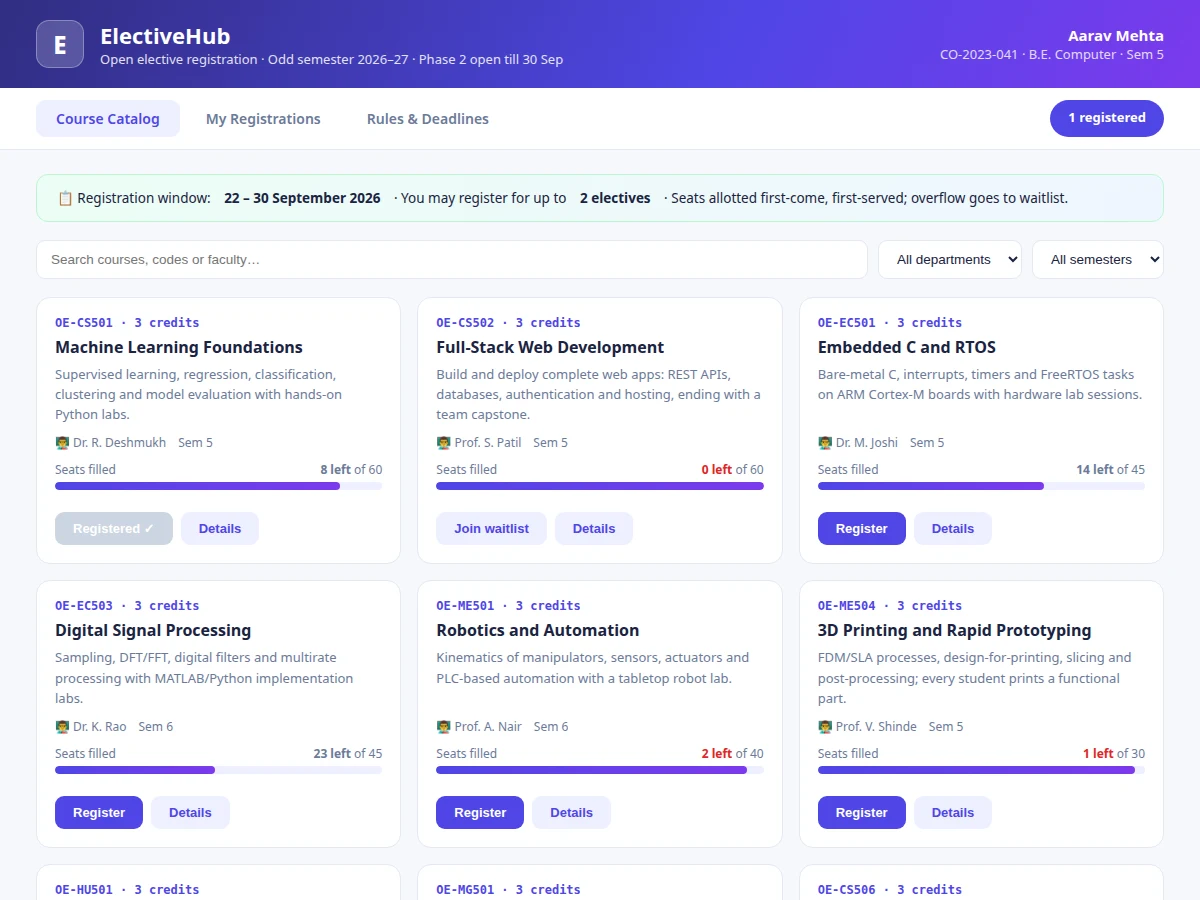
Task: Open Details for Full-Stack Web Development
Action: (594, 528)
